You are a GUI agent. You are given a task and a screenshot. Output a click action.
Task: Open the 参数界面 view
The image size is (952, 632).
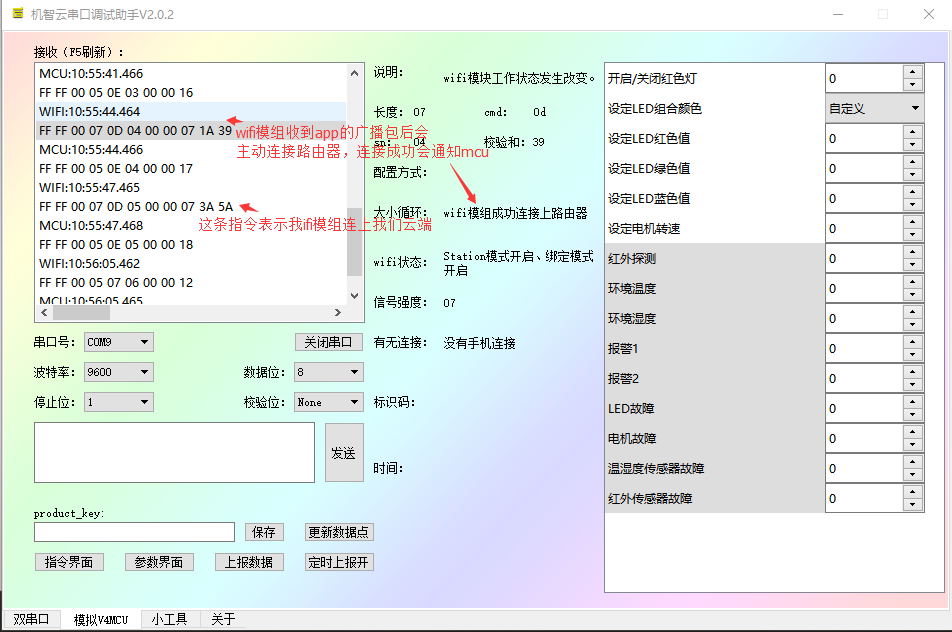point(159,561)
